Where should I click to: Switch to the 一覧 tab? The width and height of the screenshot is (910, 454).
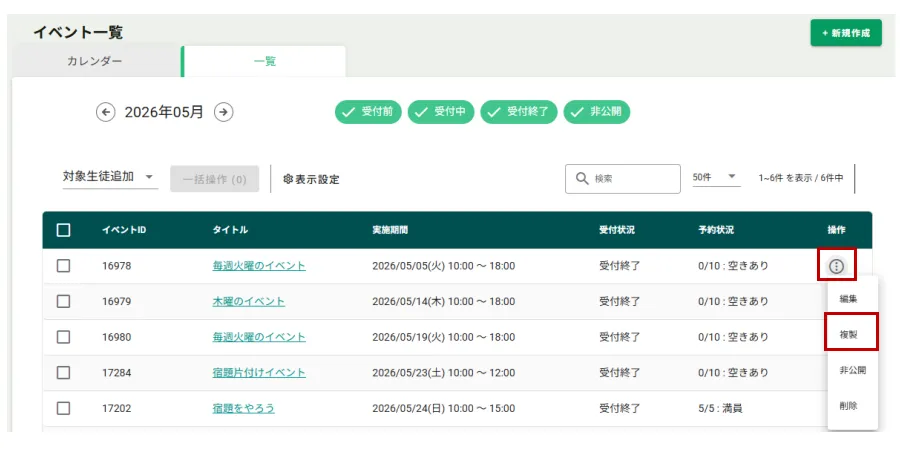[x=265, y=62]
